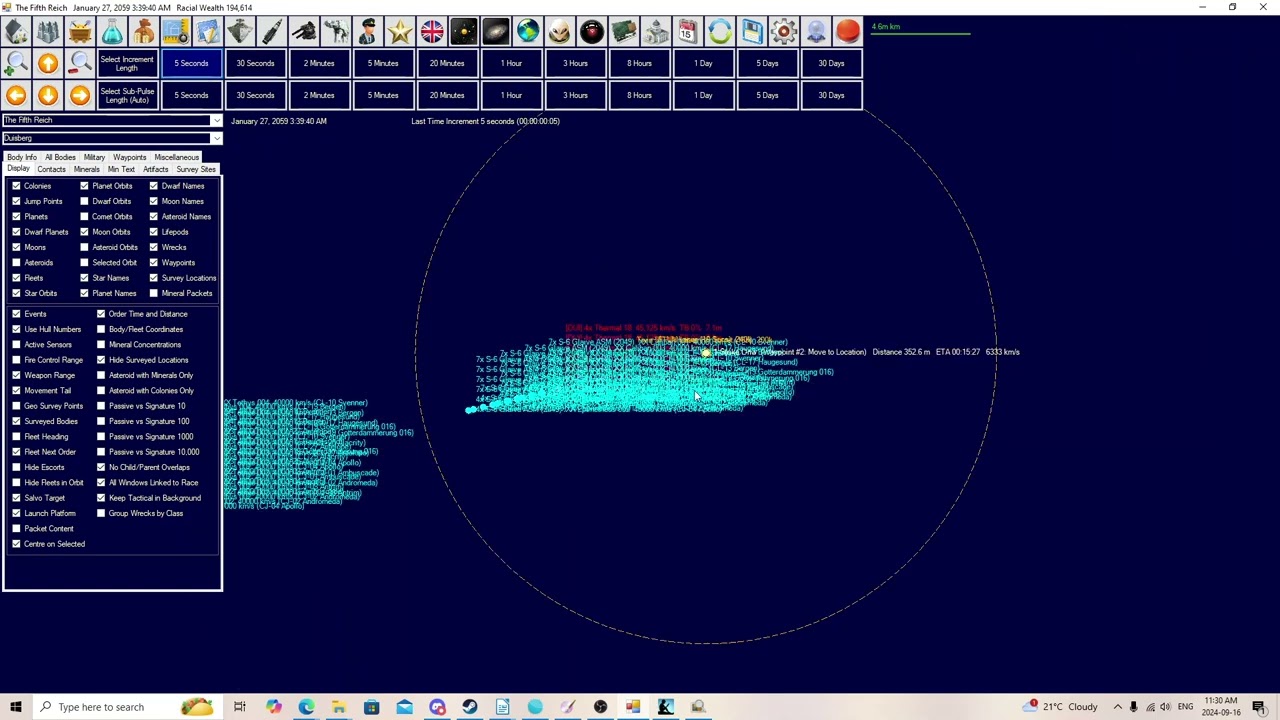Open Wealth via the money bag icon
The width and height of the screenshot is (1280, 720).
click(144, 32)
